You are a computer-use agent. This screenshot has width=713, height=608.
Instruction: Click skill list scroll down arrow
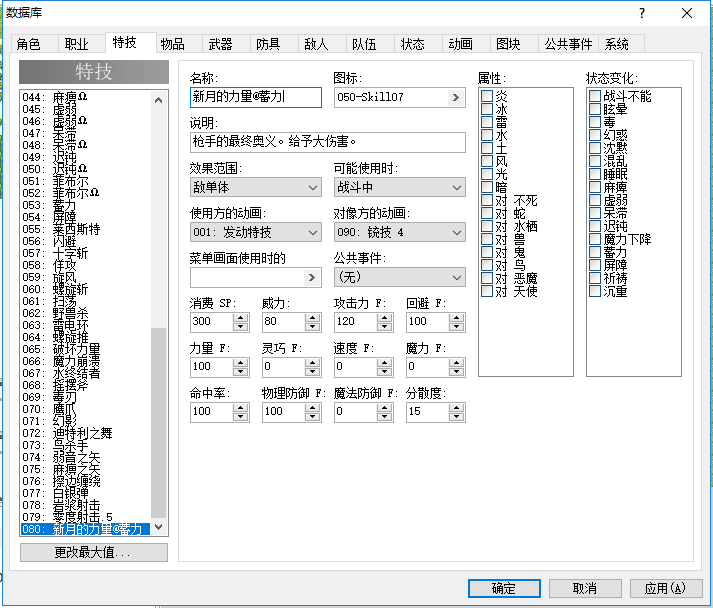coord(158,527)
